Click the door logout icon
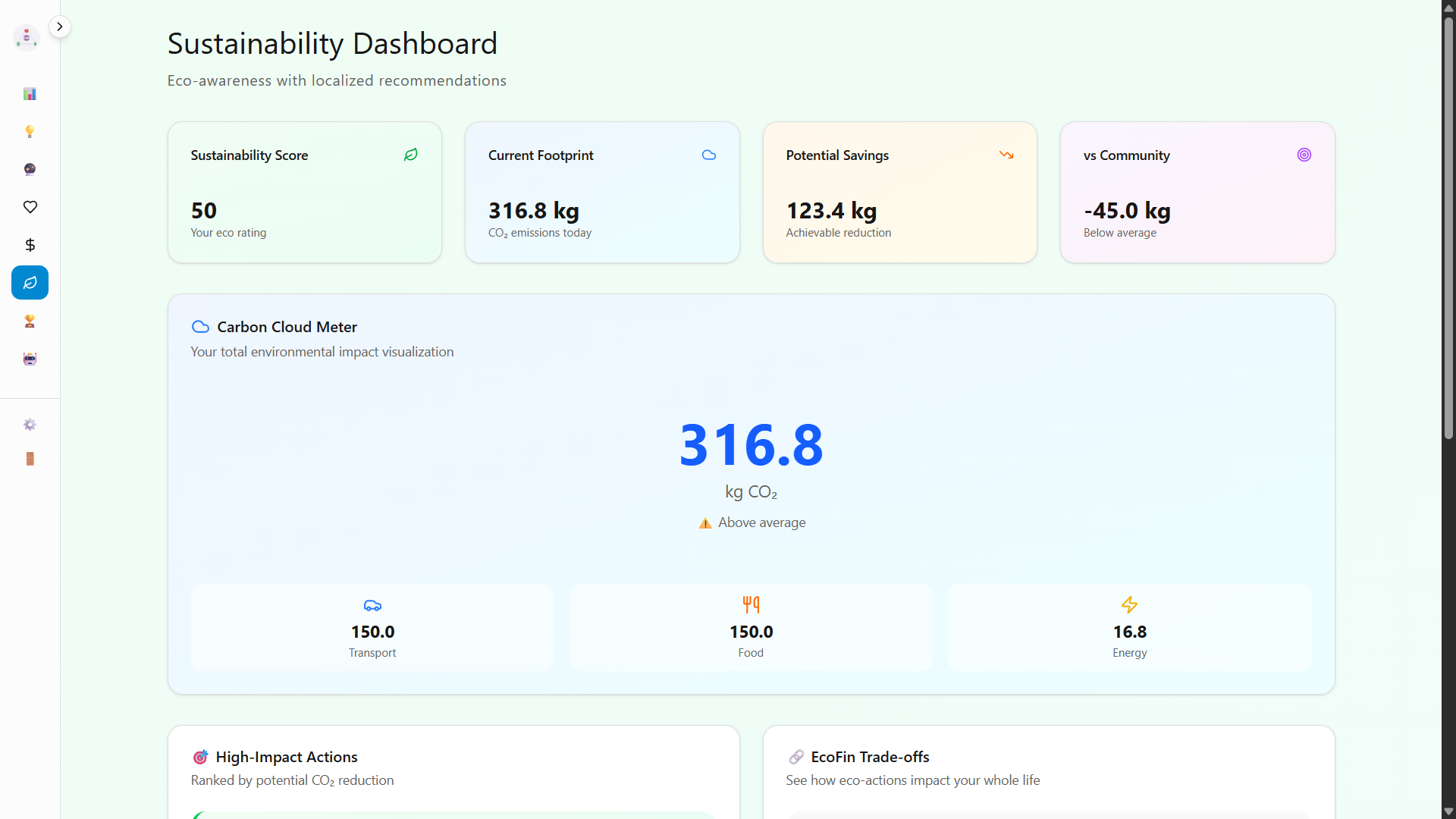Image resolution: width=1456 pixels, height=819 pixels. click(x=30, y=459)
